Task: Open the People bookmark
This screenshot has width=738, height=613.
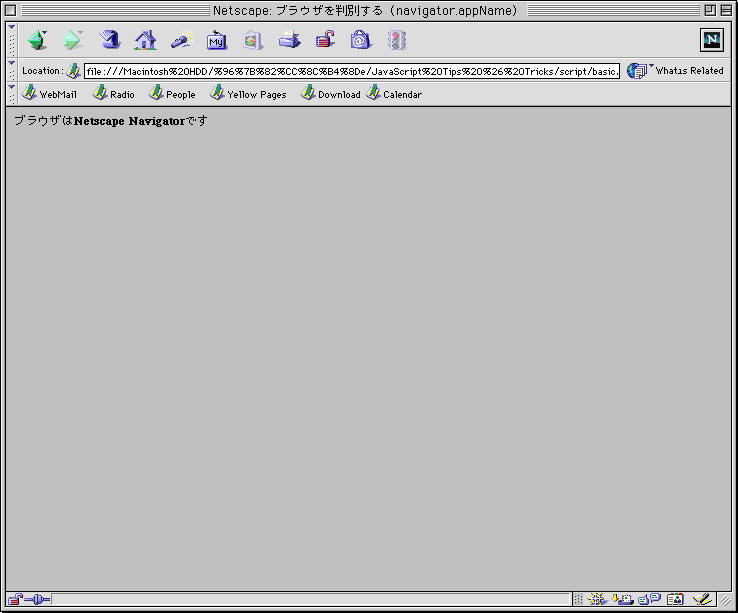Action: click(172, 94)
